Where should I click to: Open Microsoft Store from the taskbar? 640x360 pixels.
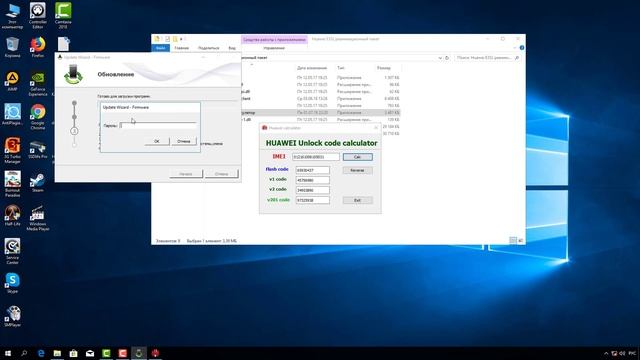point(73,353)
